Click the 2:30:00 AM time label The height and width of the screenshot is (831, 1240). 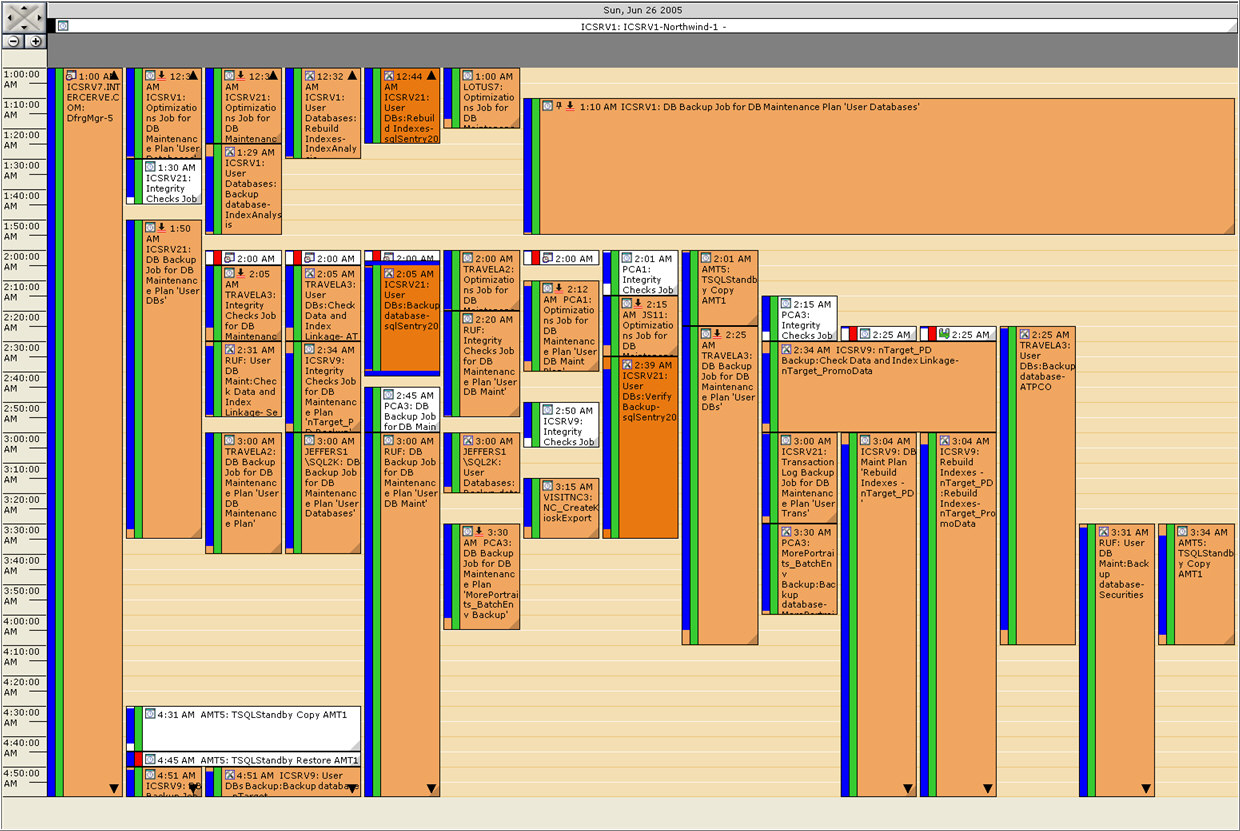pyautogui.click(x=22, y=352)
